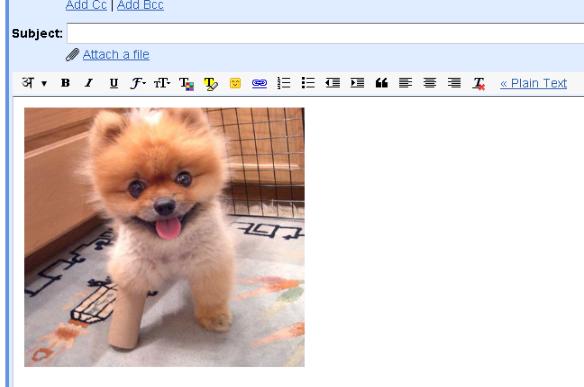Open the text Size dropdown
The width and height of the screenshot is (584, 387).
pos(162,83)
